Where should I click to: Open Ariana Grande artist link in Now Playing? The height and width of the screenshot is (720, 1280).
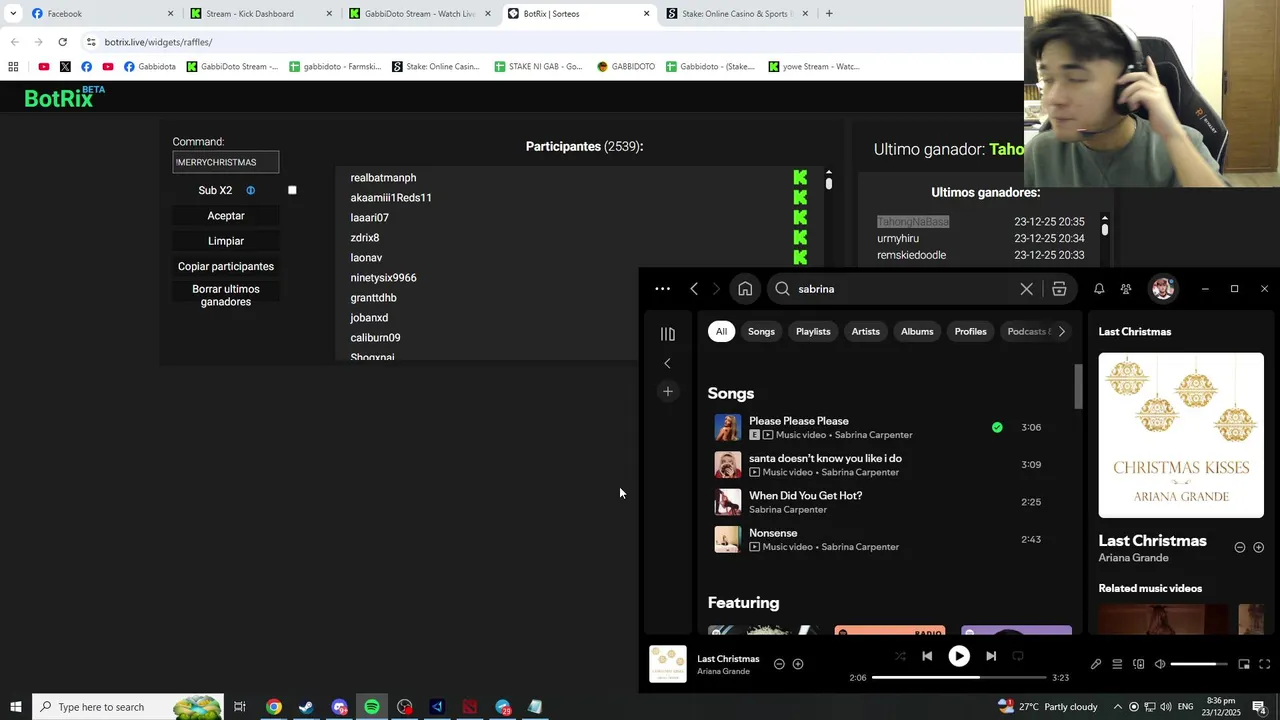point(1133,558)
